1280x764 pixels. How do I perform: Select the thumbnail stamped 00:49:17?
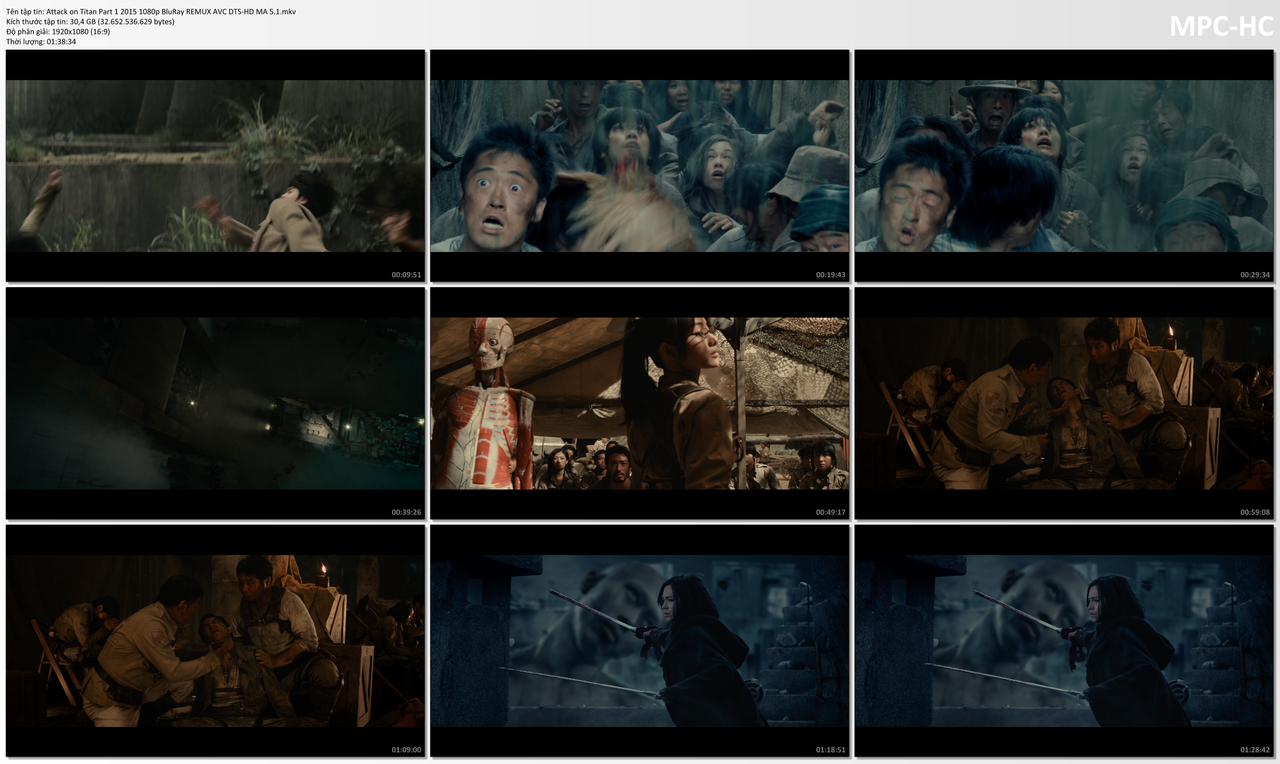tap(639, 403)
